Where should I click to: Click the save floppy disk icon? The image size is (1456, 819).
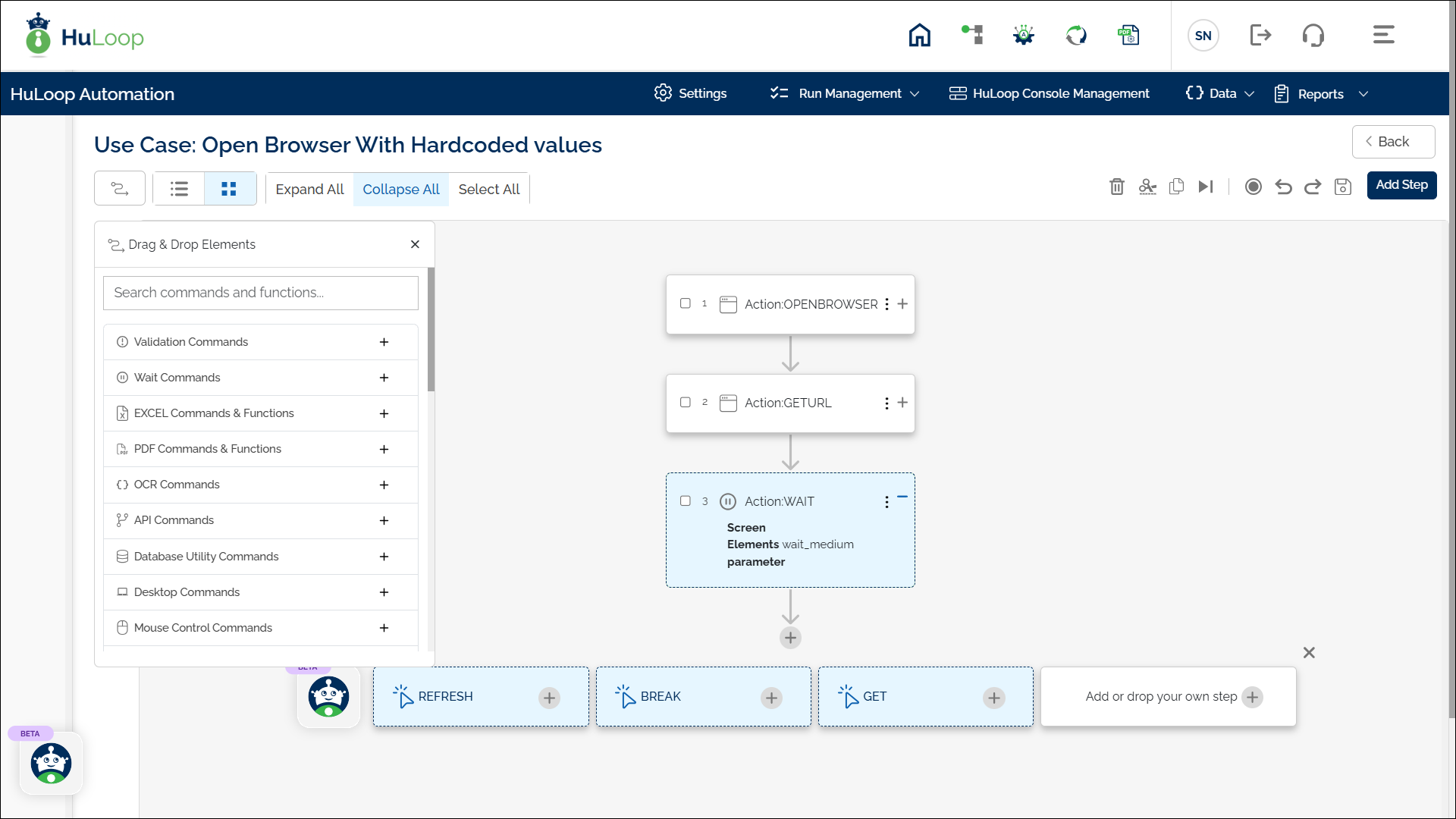pyautogui.click(x=1342, y=187)
